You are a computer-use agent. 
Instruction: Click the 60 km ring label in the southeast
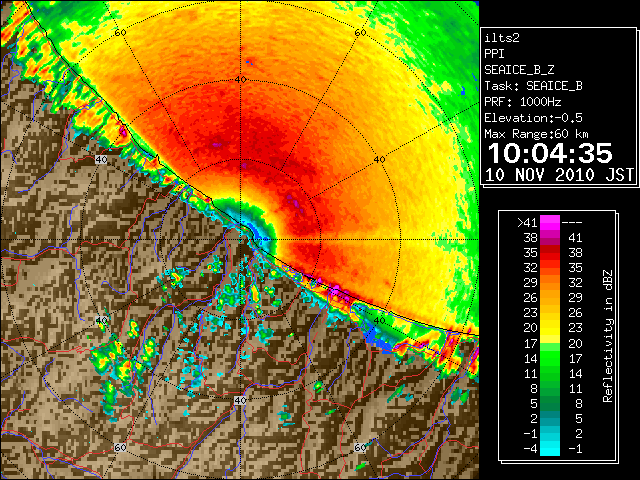point(360,447)
